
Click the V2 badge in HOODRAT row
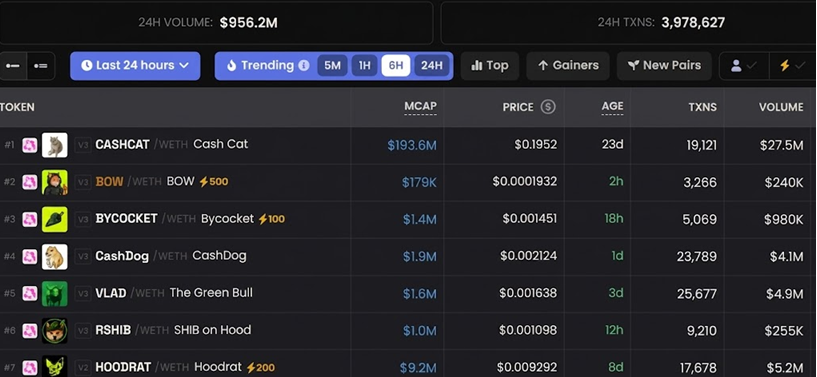[x=83, y=368]
